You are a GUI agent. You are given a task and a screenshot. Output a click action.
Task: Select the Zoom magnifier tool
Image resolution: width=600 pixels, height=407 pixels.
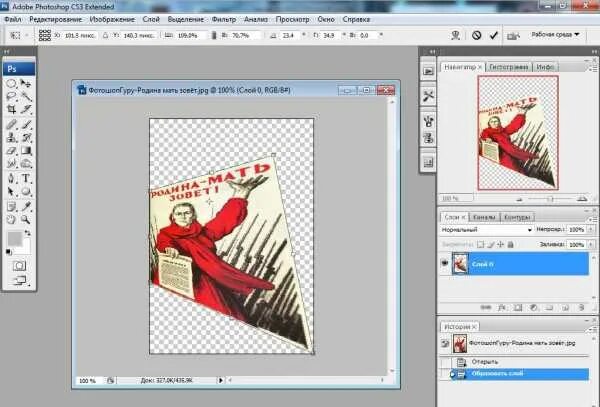[26, 220]
